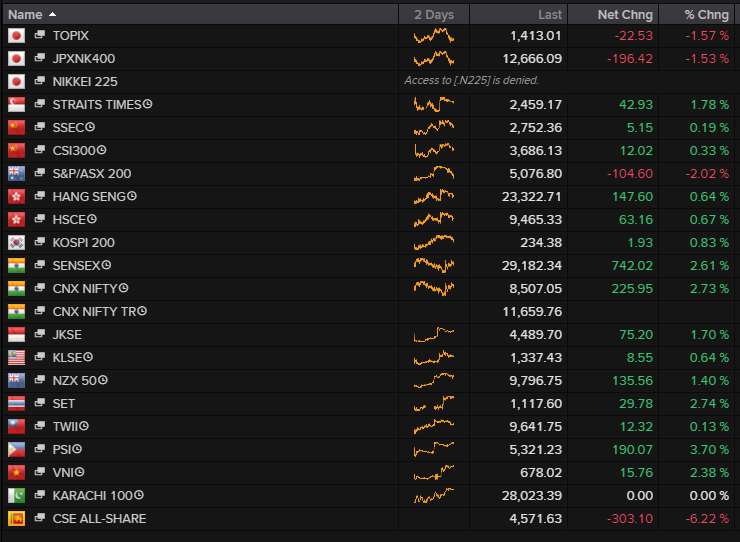The width and height of the screenshot is (740, 542).
Task: Click the South Korea flag beside KOSPI 200
Action: [x=17, y=243]
